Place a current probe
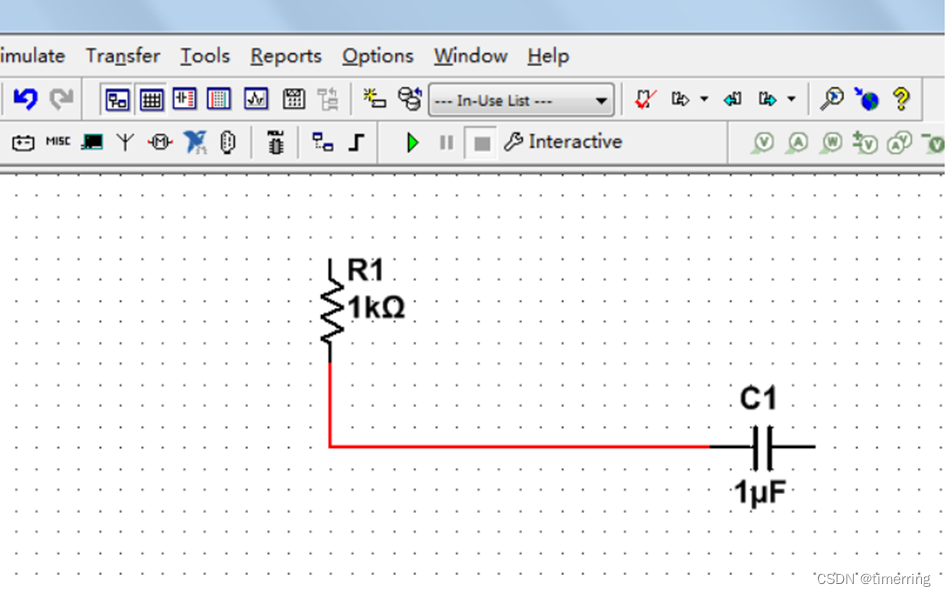946x596 pixels. tap(798, 143)
